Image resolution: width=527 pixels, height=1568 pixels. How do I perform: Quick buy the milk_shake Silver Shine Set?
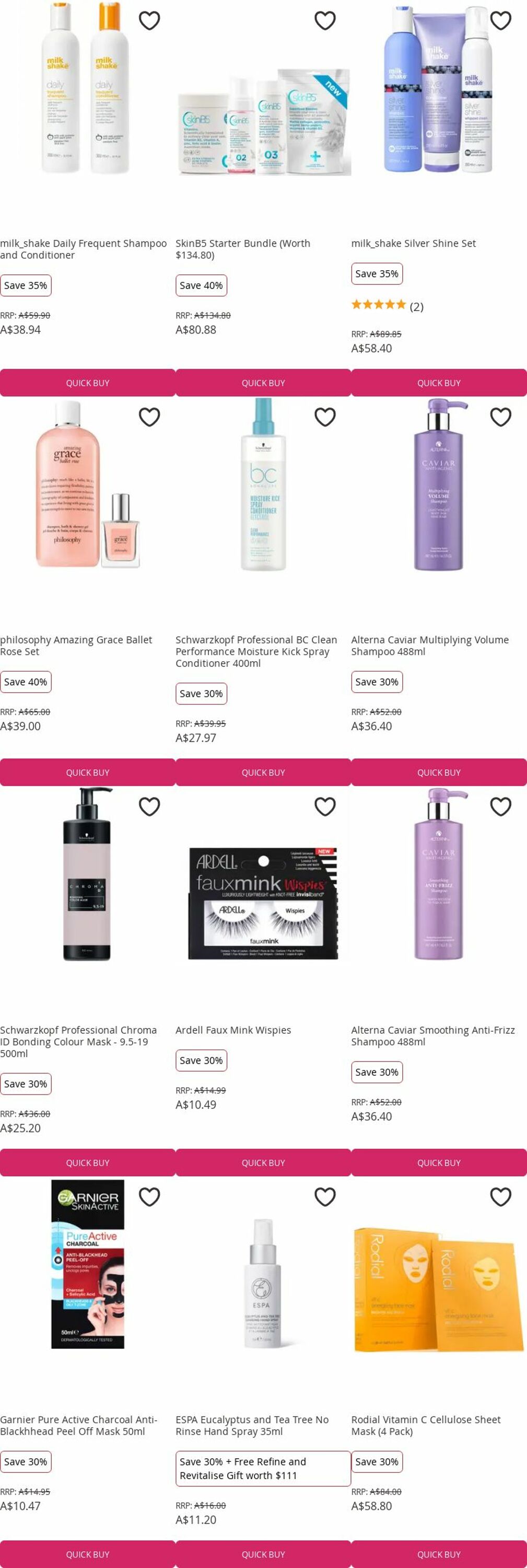(439, 383)
